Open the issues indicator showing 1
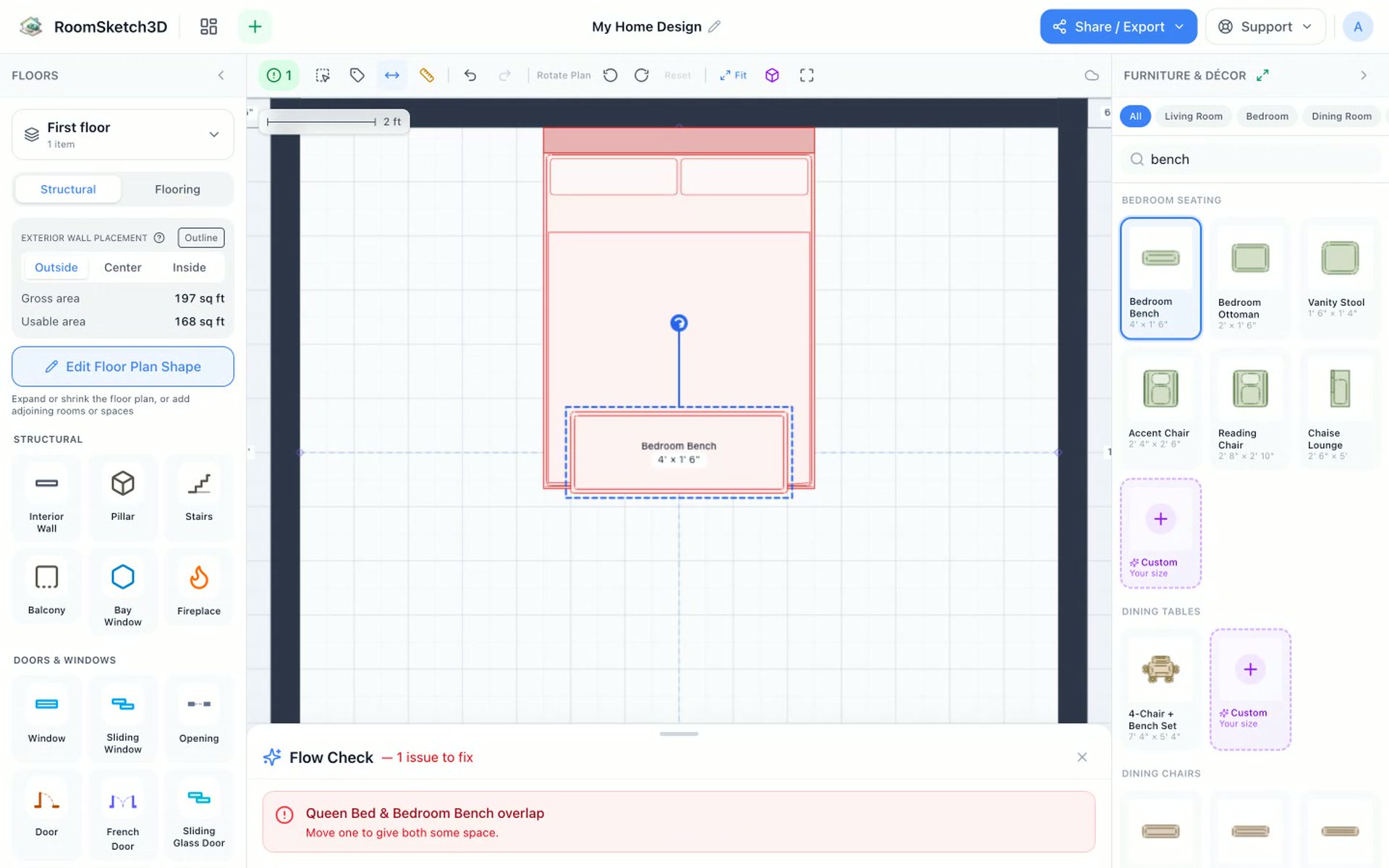 point(279,75)
